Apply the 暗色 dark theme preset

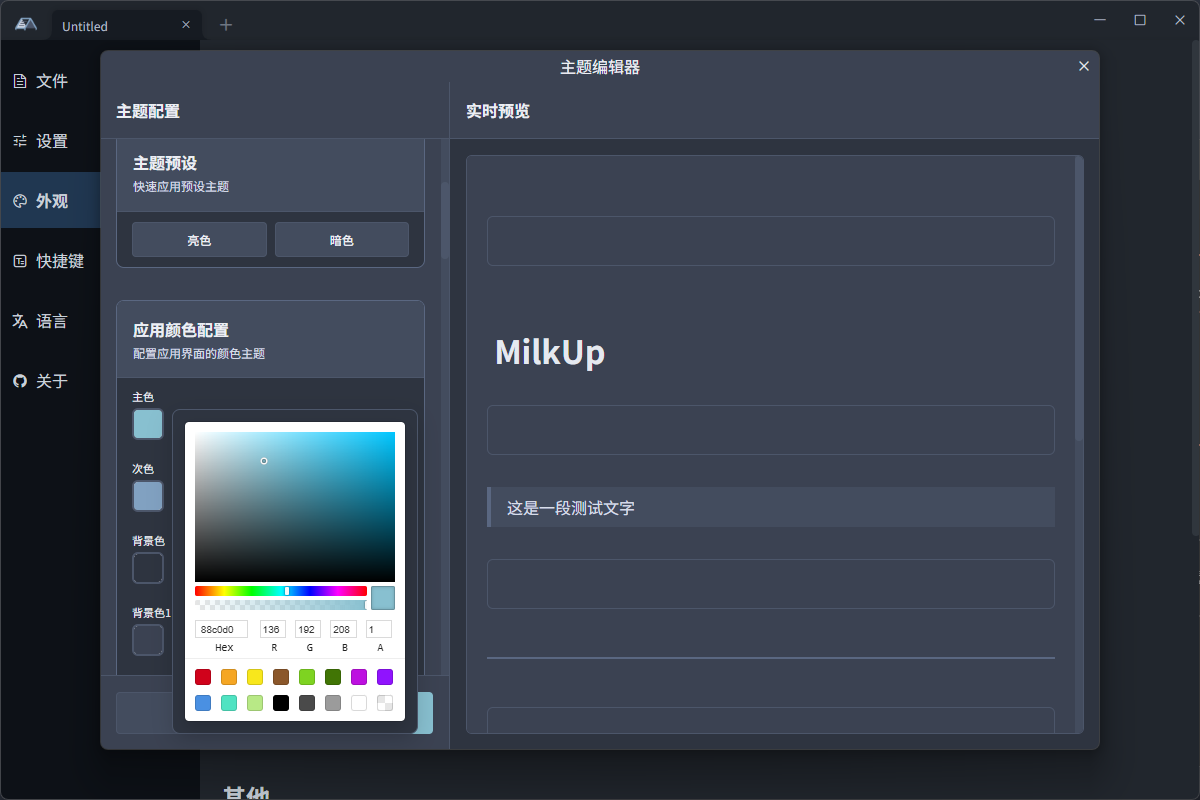pos(341,239)
